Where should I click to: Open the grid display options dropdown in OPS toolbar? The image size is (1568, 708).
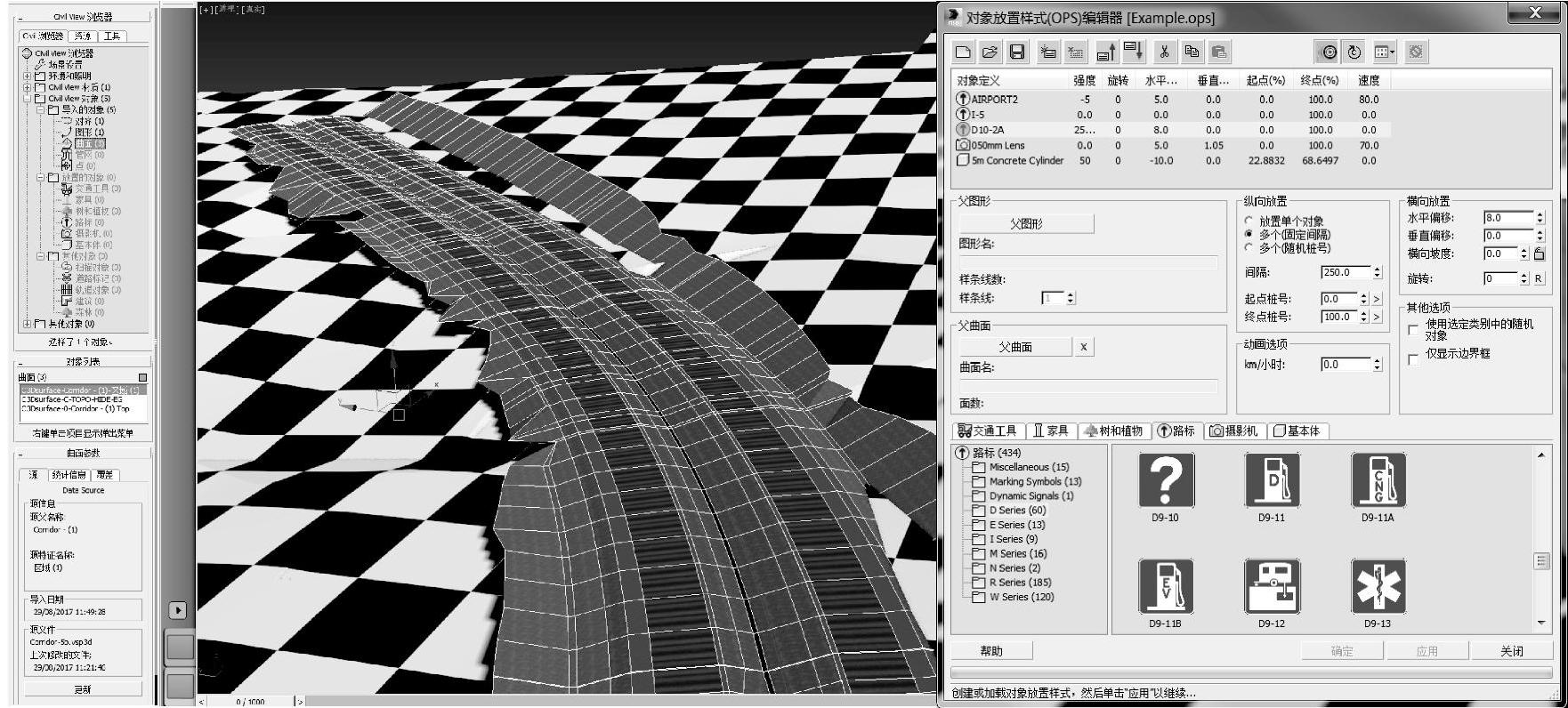click(x=1385, y=52)
